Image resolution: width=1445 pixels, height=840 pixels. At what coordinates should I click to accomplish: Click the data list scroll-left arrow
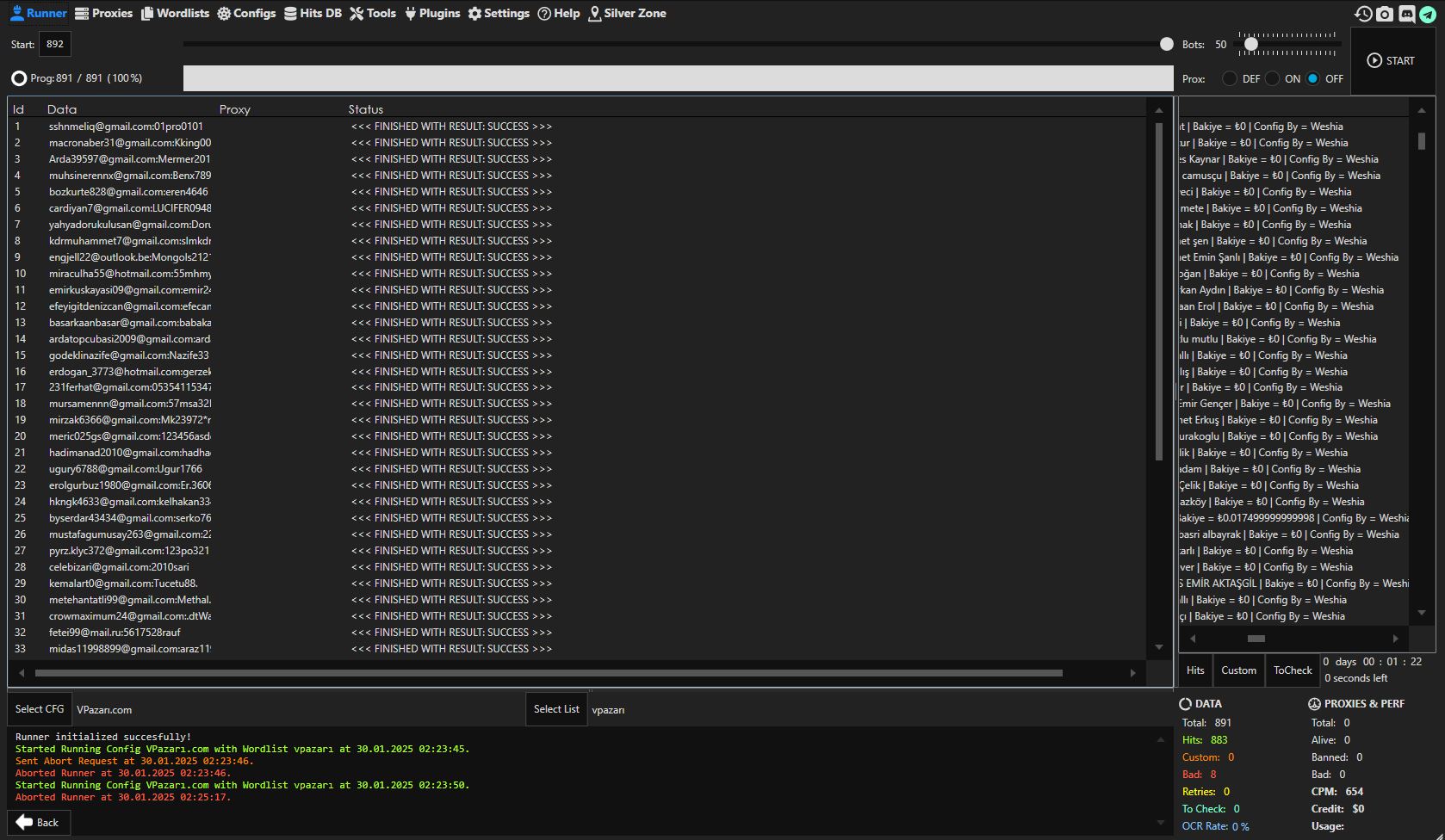[x=22, y=673]
